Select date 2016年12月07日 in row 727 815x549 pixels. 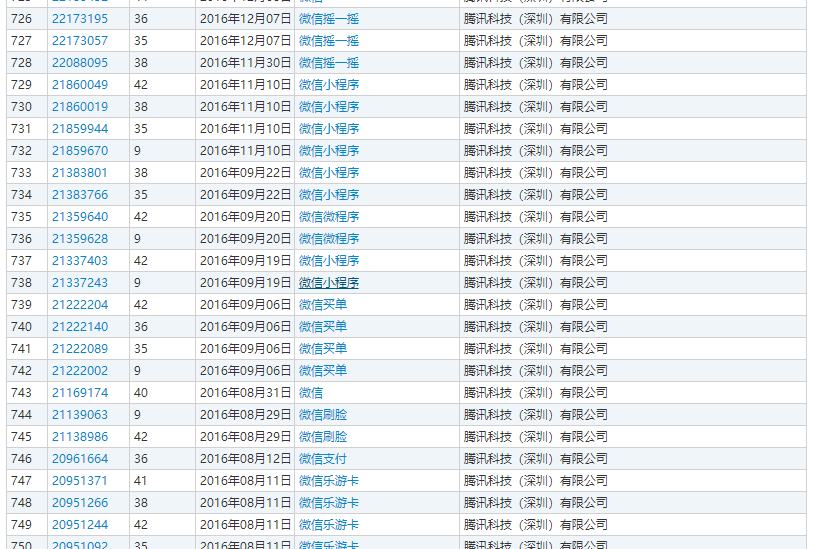pyautogui.click(x=245, y=41)
